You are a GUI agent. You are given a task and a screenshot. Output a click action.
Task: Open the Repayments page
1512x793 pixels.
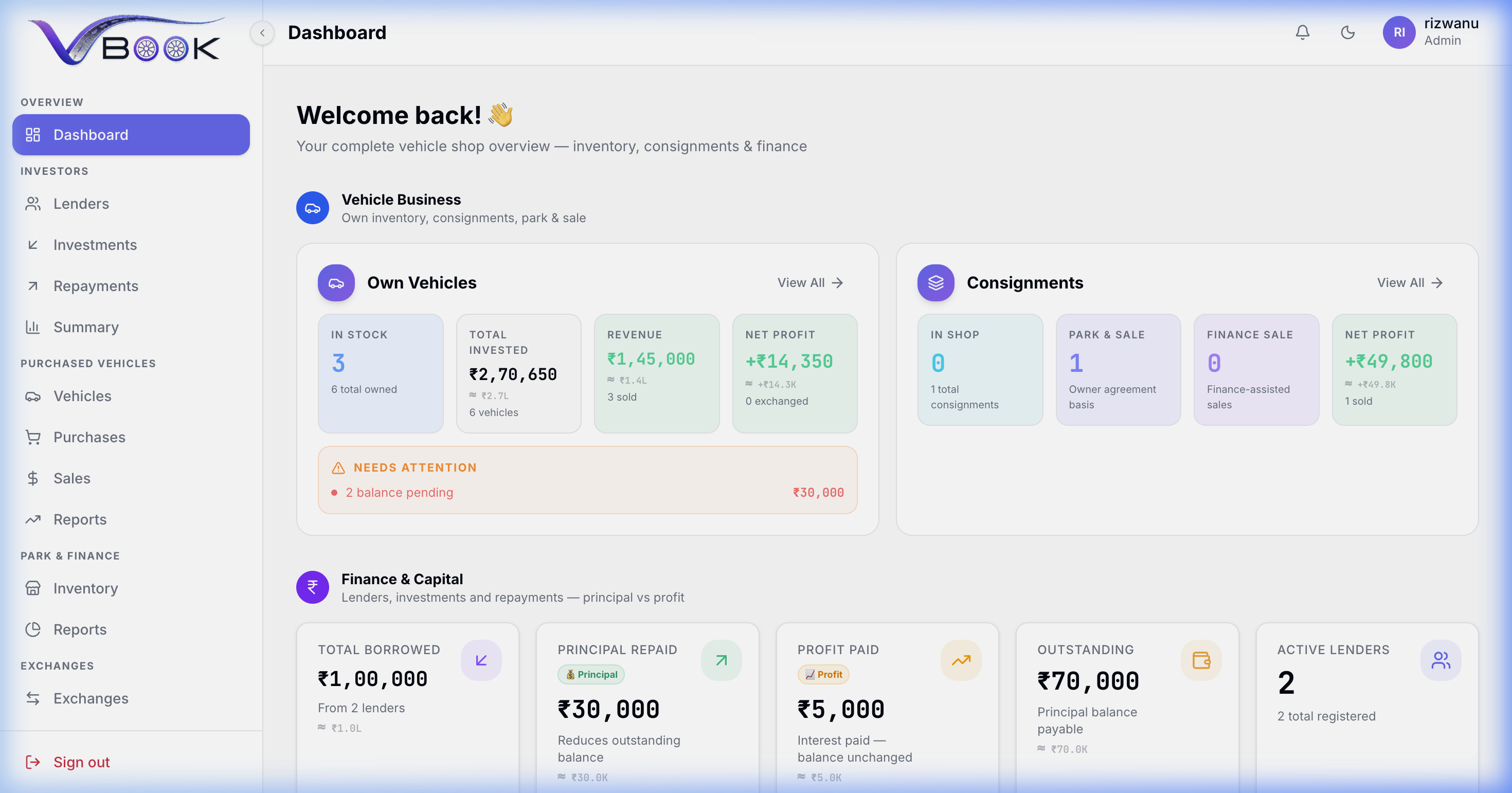pos(131,286)
